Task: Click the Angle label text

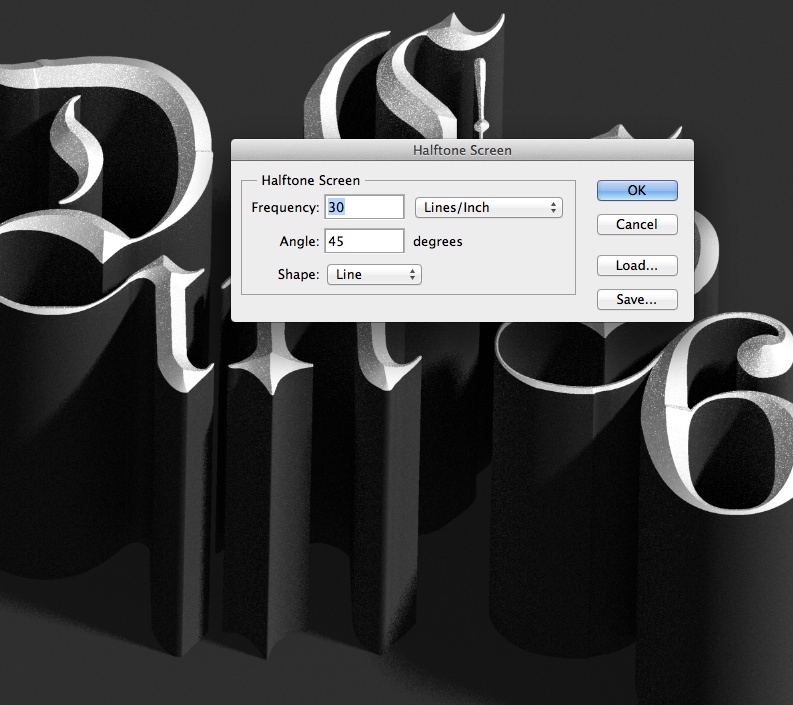Action: (x=299, y=241)
